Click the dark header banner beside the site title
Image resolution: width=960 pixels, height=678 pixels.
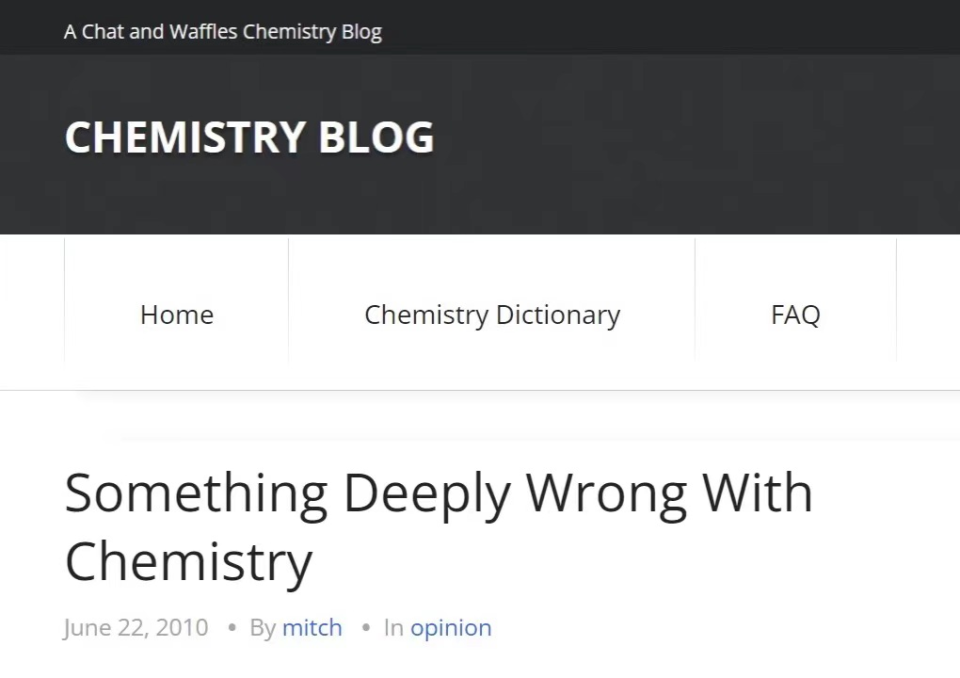(700, 140)
